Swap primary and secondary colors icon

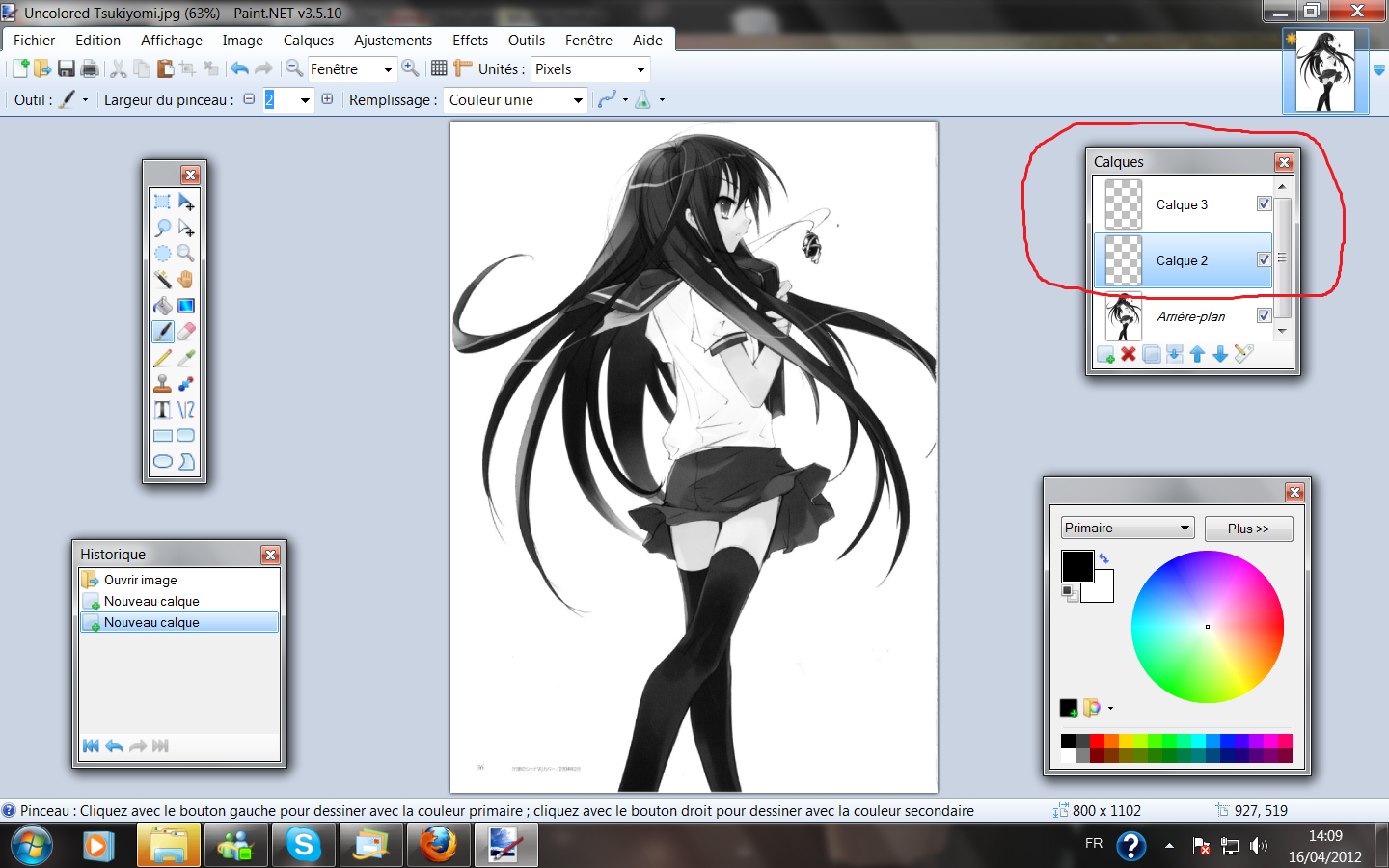point(1103,558)
